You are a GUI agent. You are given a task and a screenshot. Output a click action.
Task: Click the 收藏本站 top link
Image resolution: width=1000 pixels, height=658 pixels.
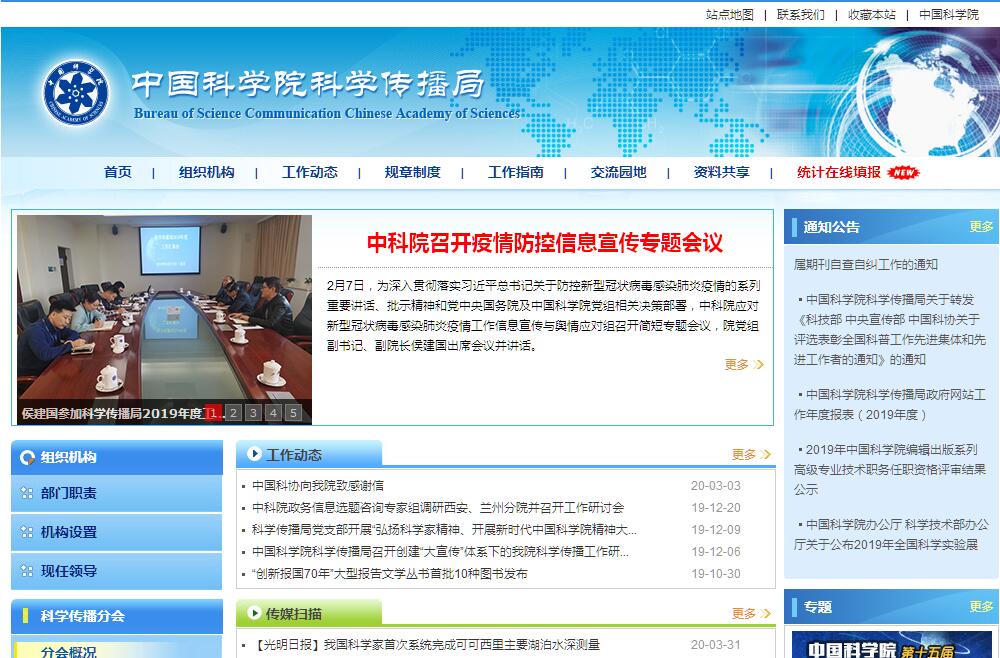(872, 15)
